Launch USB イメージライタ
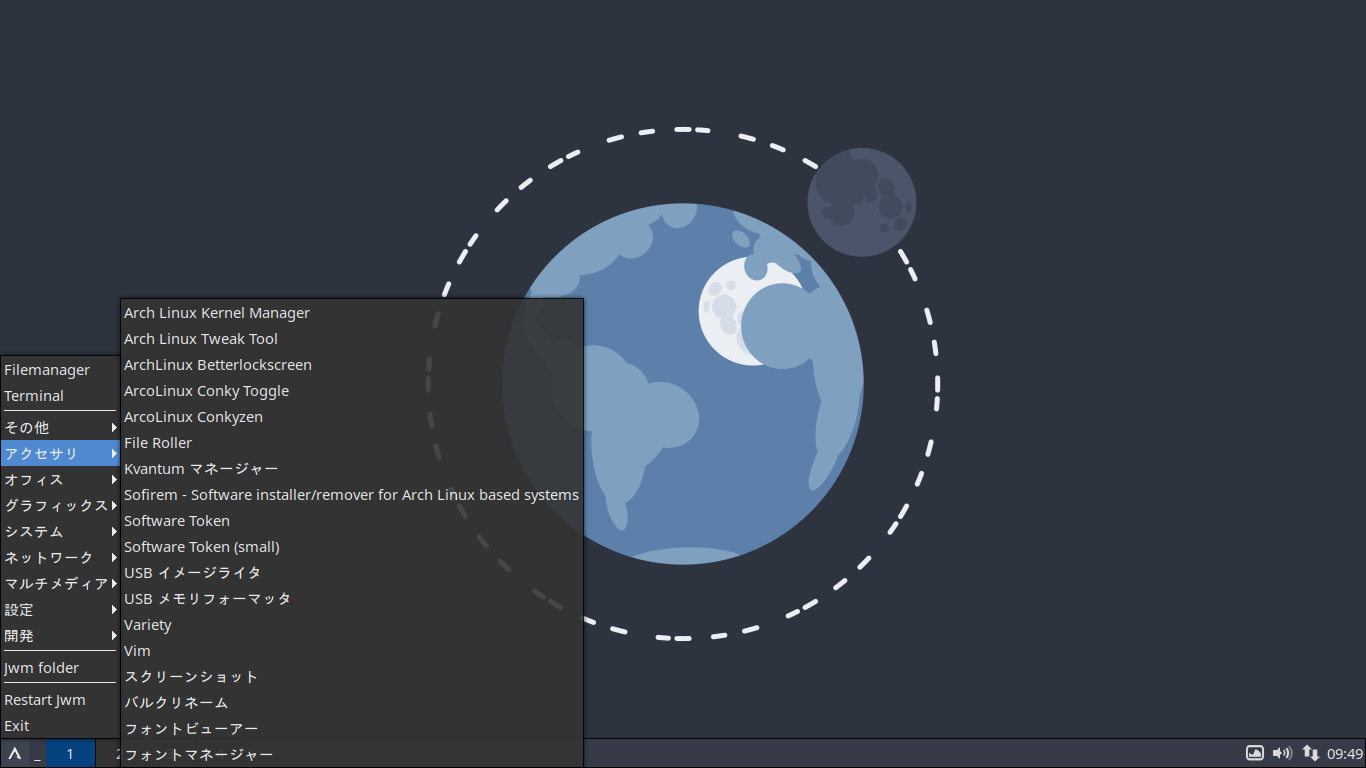This screenshot has height=768, width=1366. pyautogui.click(x=352, y=573)
